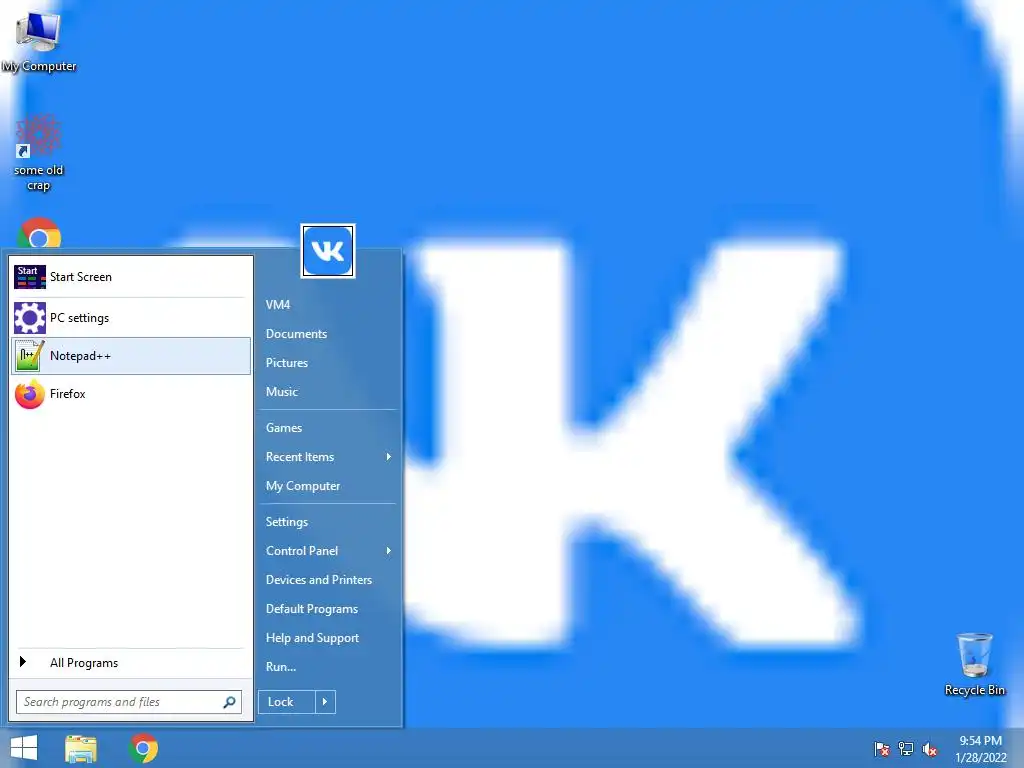This screenshot has height=768, width=1024.
Task: Expand the Recent Items submenu arrow
Action: 389,457
